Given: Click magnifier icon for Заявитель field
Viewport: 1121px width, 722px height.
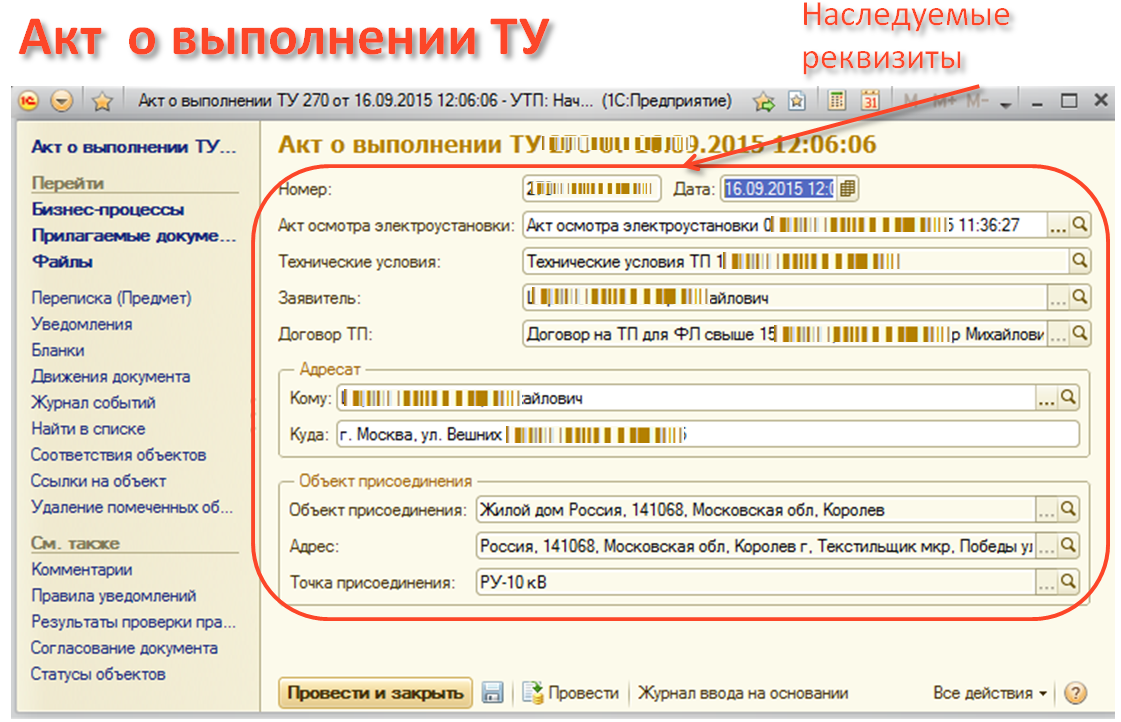Looking at the screenshot, I should (x=1079, y=298).
